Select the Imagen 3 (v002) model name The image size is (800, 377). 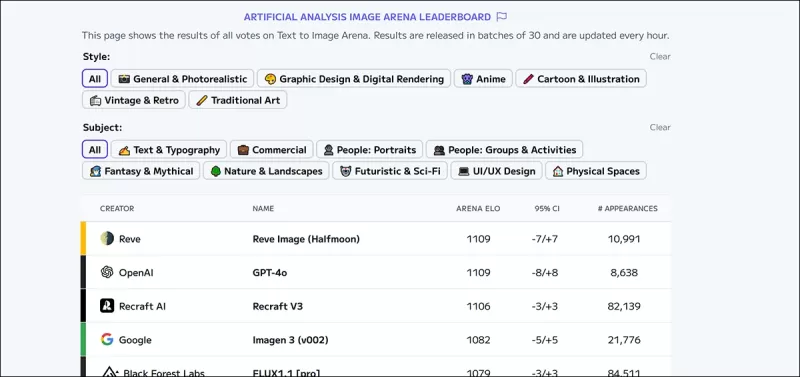pos(290,340)
